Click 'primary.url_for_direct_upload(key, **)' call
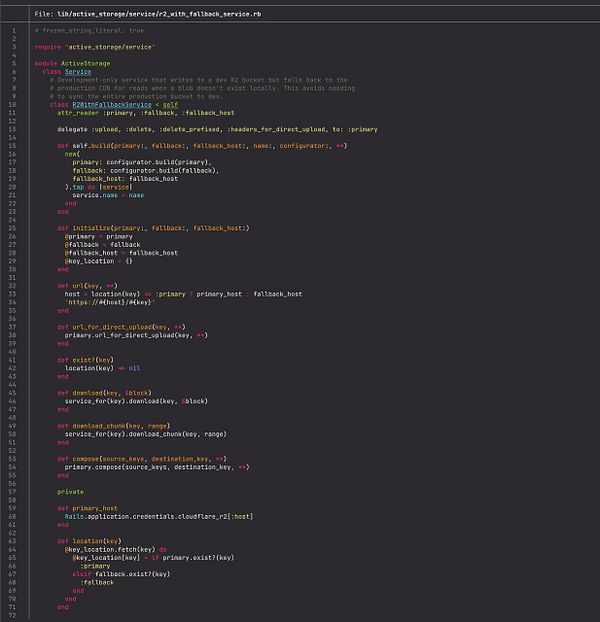Image resolution: width=600 pixels, height=622 pixels. coord(136,336)
